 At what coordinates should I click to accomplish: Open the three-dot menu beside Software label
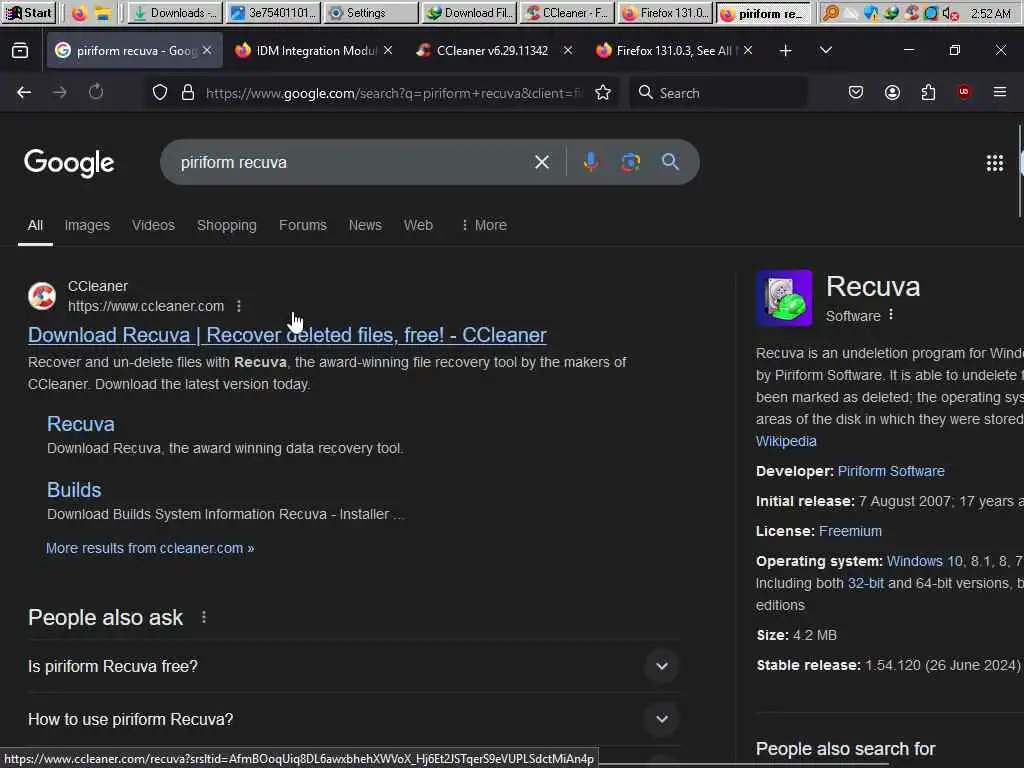click(891, 315)
